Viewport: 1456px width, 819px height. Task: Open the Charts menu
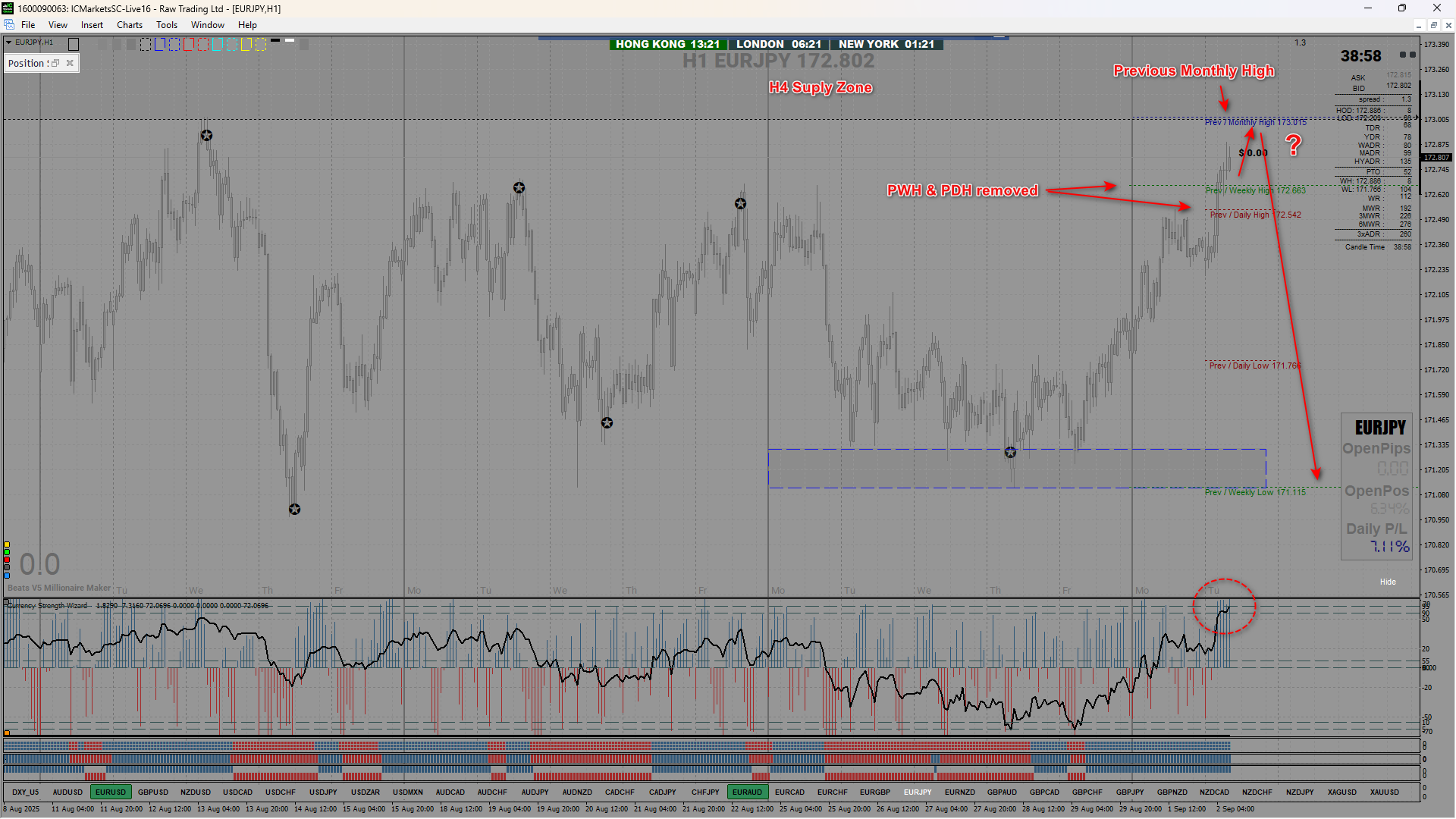(x=129, y=25)
